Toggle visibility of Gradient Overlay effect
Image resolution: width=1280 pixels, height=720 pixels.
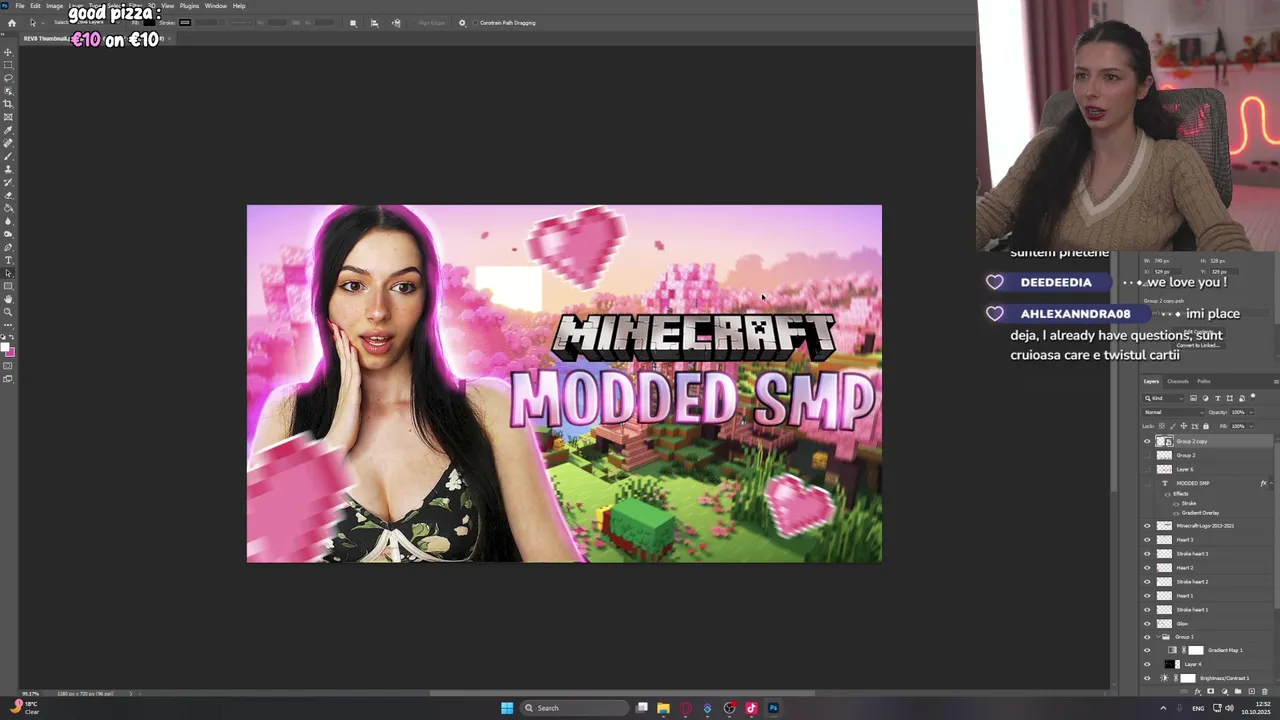(x=1176, y=513)
